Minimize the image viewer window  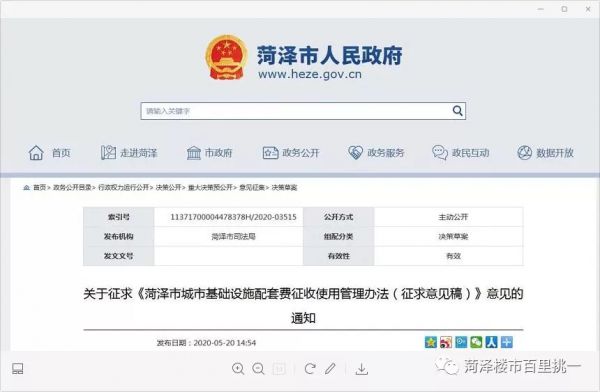pos(541,9)
